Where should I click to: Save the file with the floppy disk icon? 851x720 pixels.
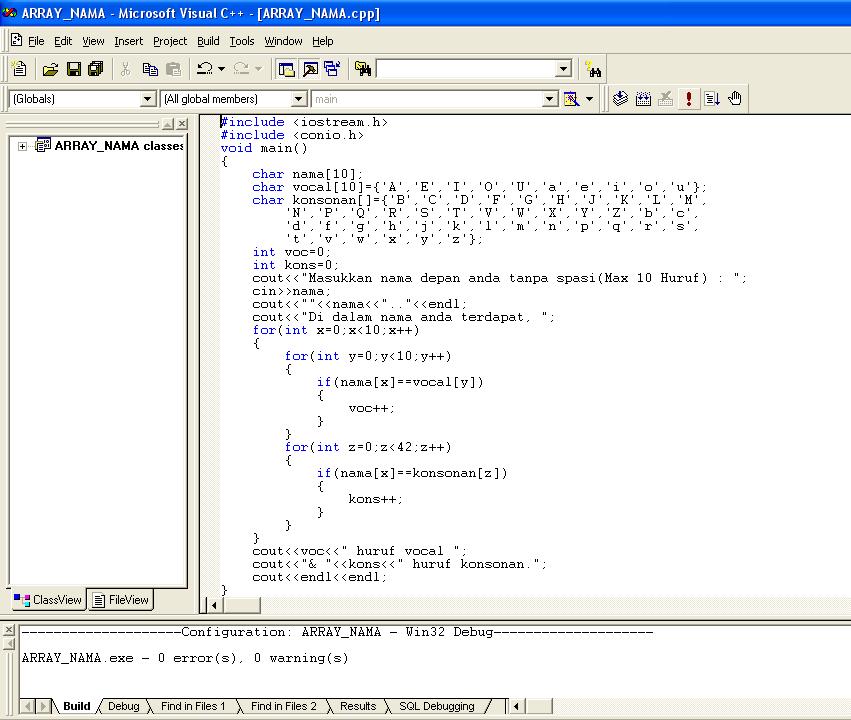click(73, 69)
